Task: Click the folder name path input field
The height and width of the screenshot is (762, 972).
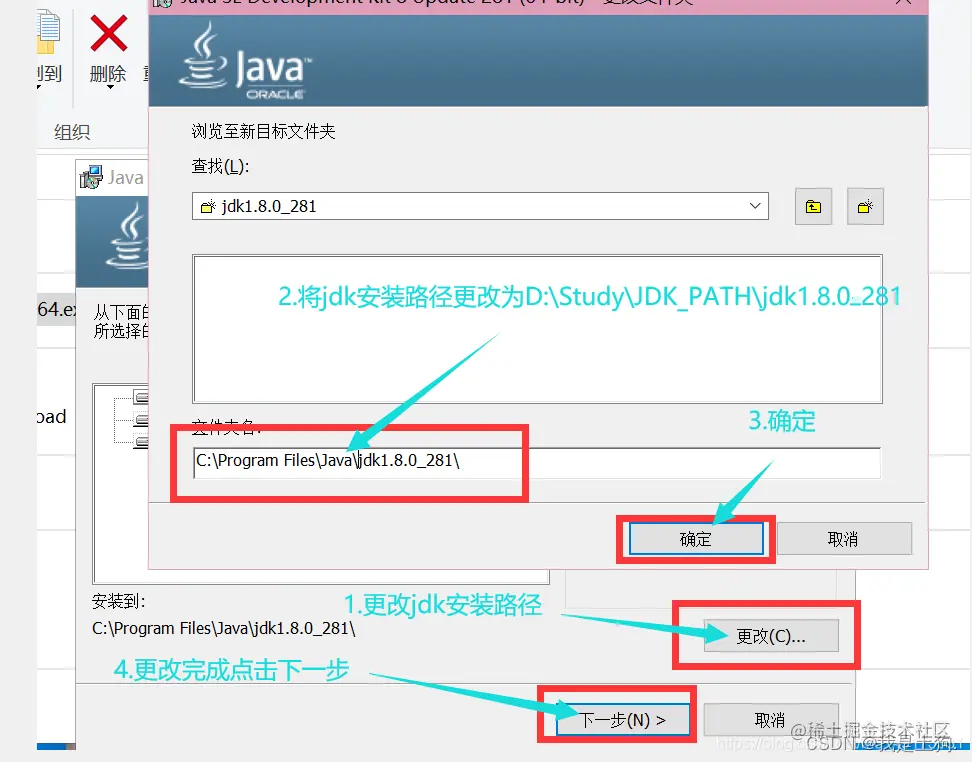Action: tap(537, 463)
